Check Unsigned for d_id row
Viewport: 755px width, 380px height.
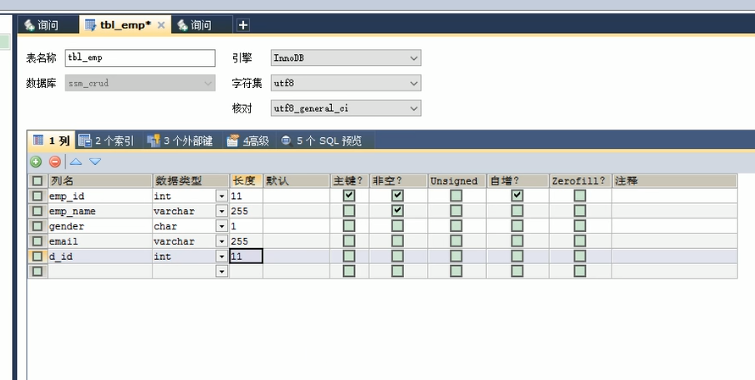(x=456, y=256)
